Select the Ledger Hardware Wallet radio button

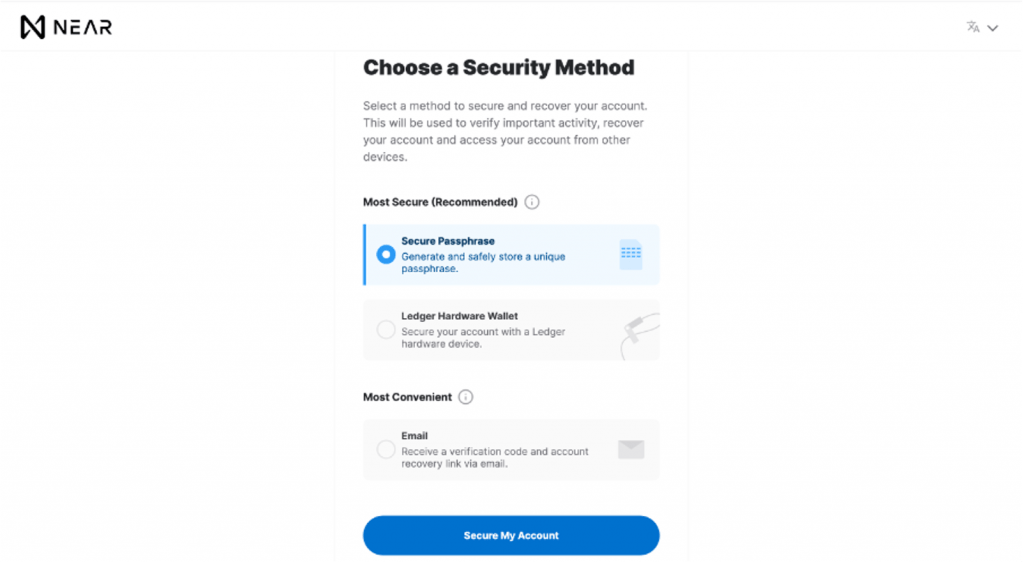[386, 330]
